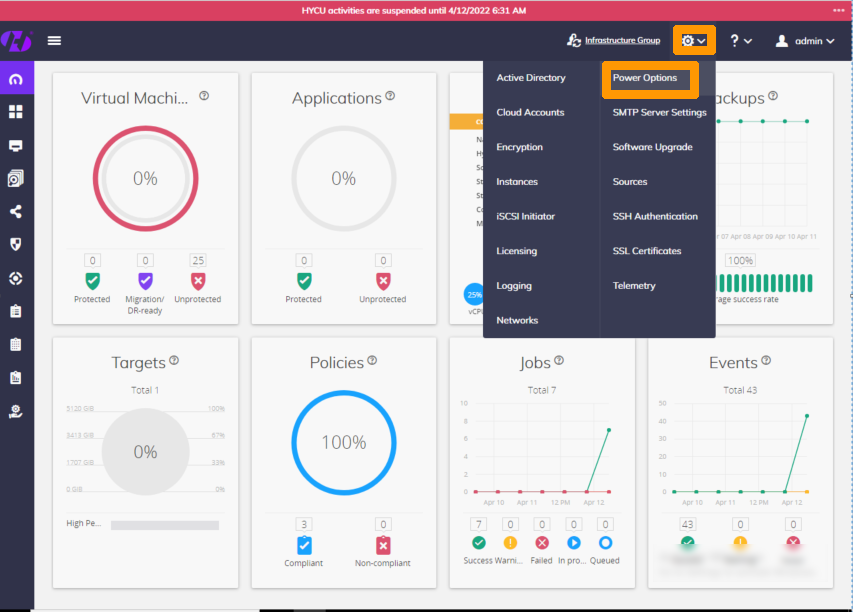Click the help icon beside Virtual Machines title
This screenshot has width=853, height=612.
[x=204, y=96]
